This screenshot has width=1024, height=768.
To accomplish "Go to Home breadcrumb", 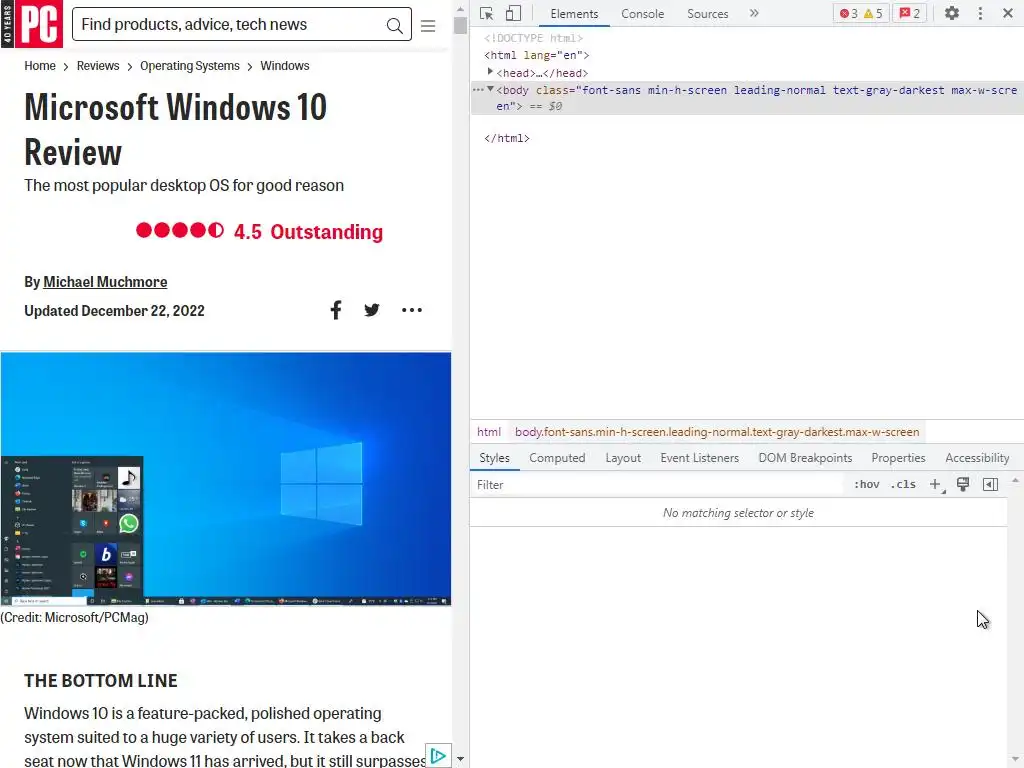I will coord(40,66).
